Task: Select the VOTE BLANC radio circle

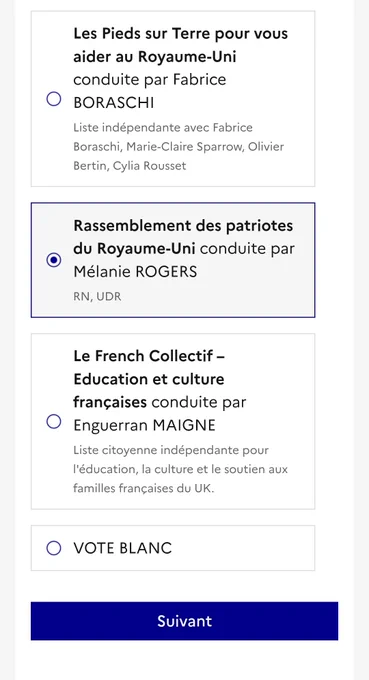Action: [x=53, y=548]
